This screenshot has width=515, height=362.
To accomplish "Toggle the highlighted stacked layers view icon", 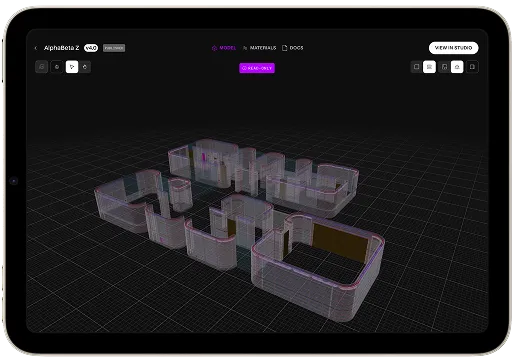I will (x=429, y=67).
